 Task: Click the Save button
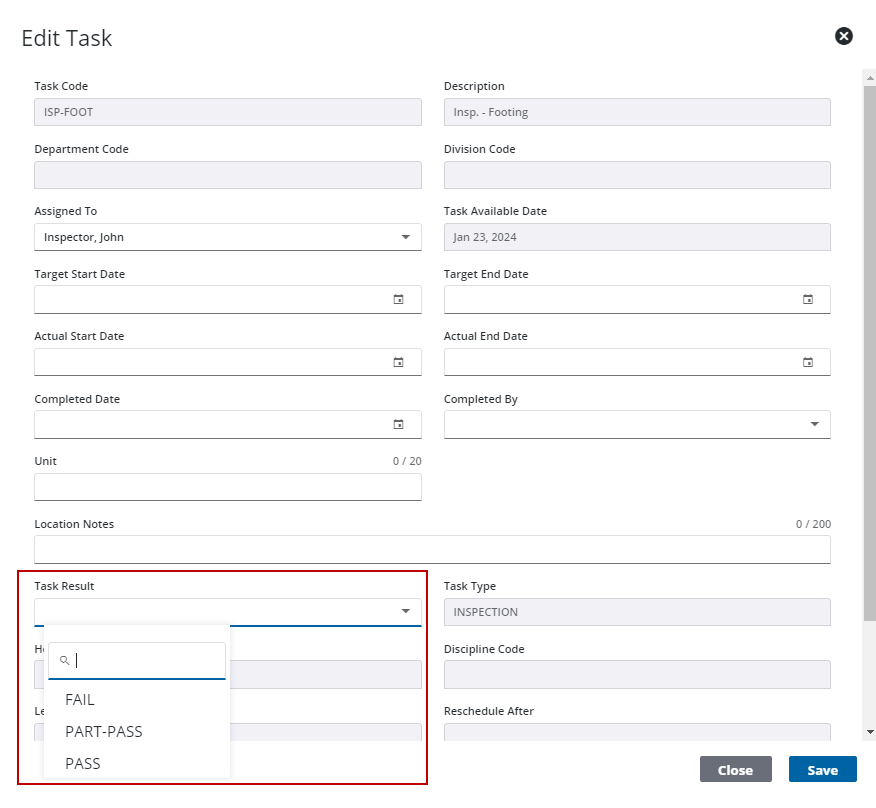(822, 770)
